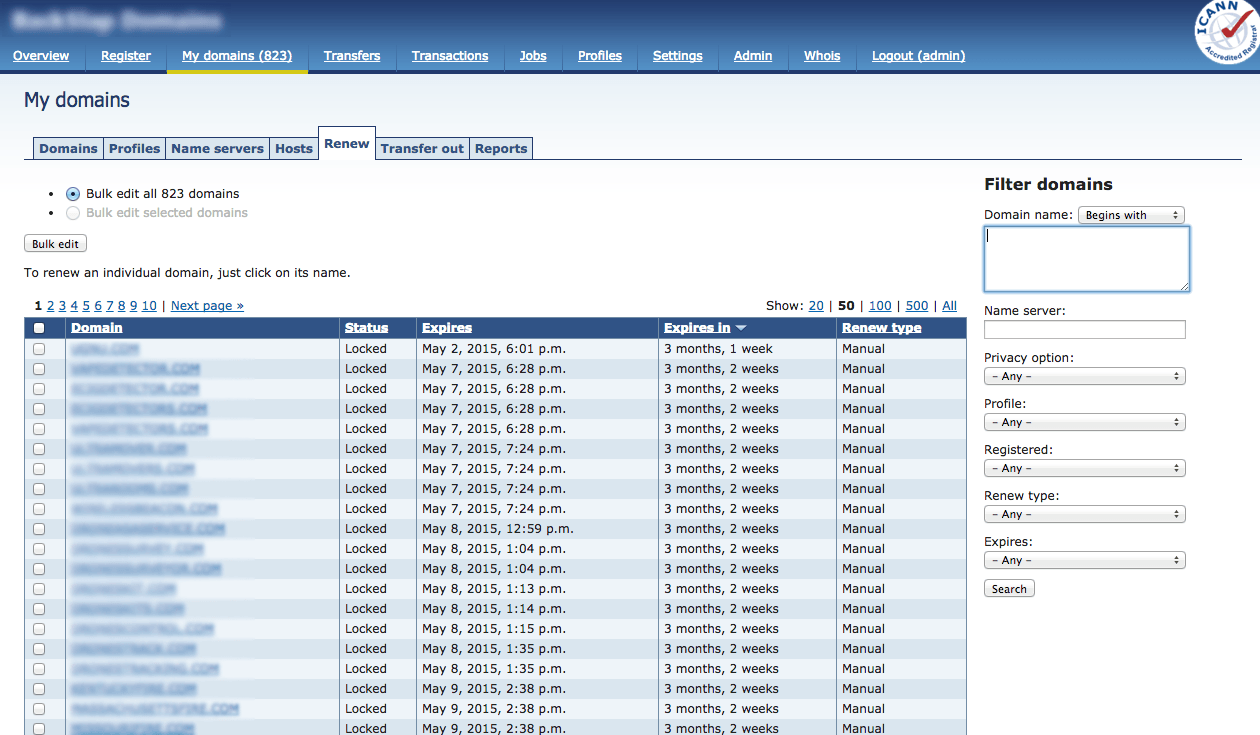Click the Search button in filter panel
The width and height of the screenshot is (1260, 735).
[1009, 589]
